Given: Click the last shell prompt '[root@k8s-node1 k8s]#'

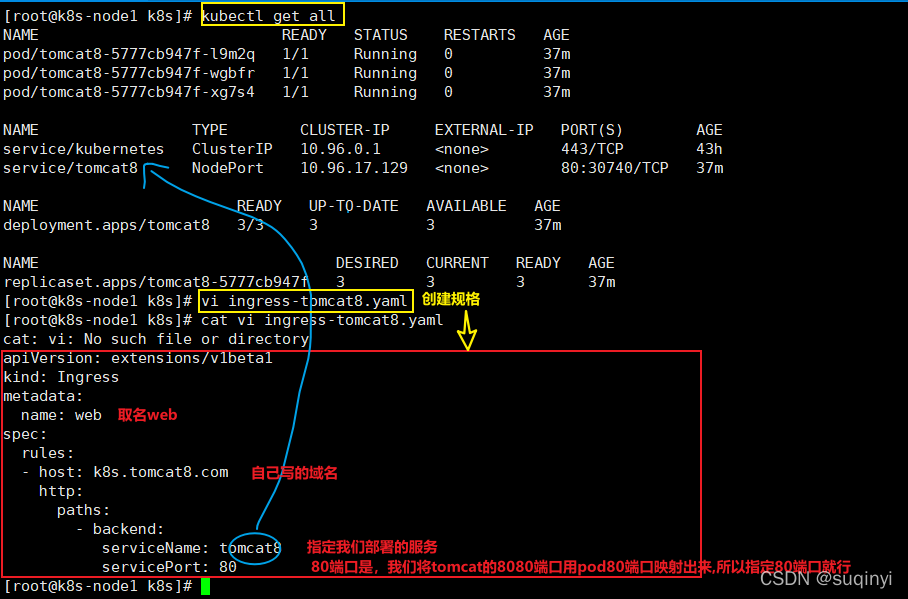Looking at the screenshot, I should 97,586.
